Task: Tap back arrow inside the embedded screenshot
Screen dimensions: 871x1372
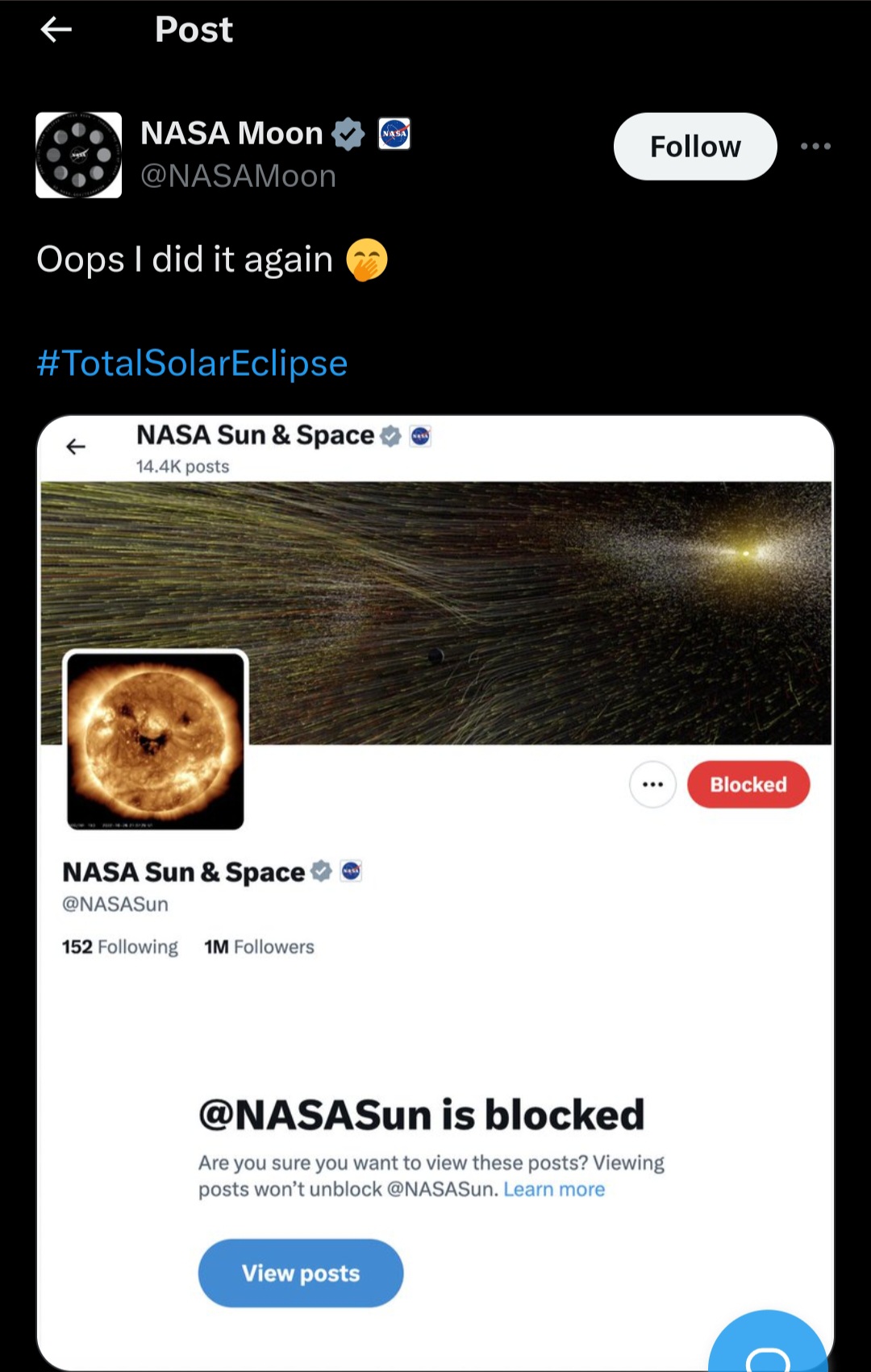Action: click(x=76, y=447)
